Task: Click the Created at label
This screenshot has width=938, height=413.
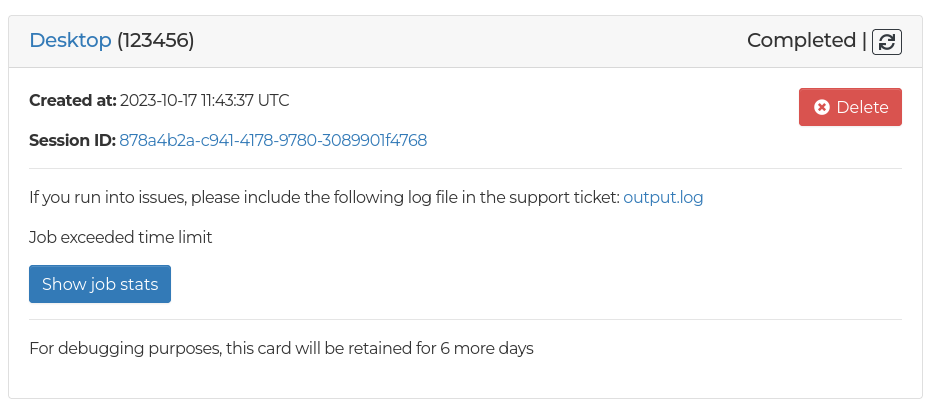Action: (73, 100)
